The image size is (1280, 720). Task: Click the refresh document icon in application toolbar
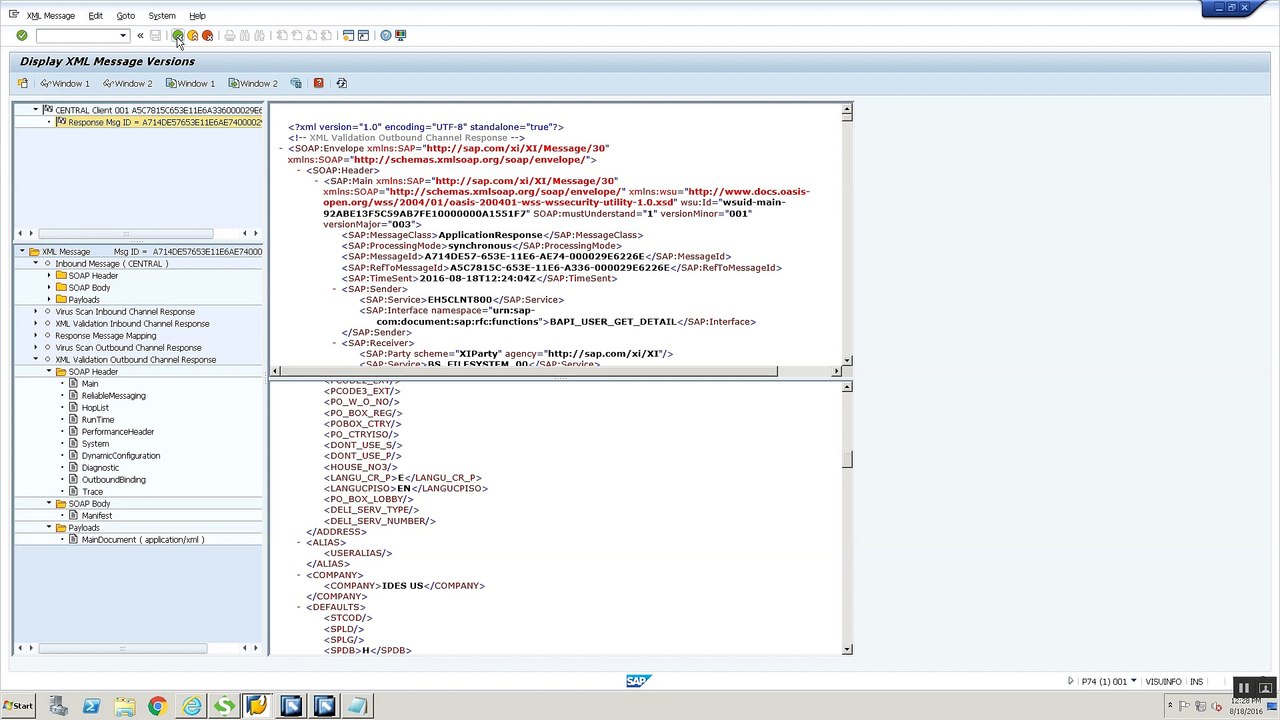pyautogui.click(x=341, y=83)
